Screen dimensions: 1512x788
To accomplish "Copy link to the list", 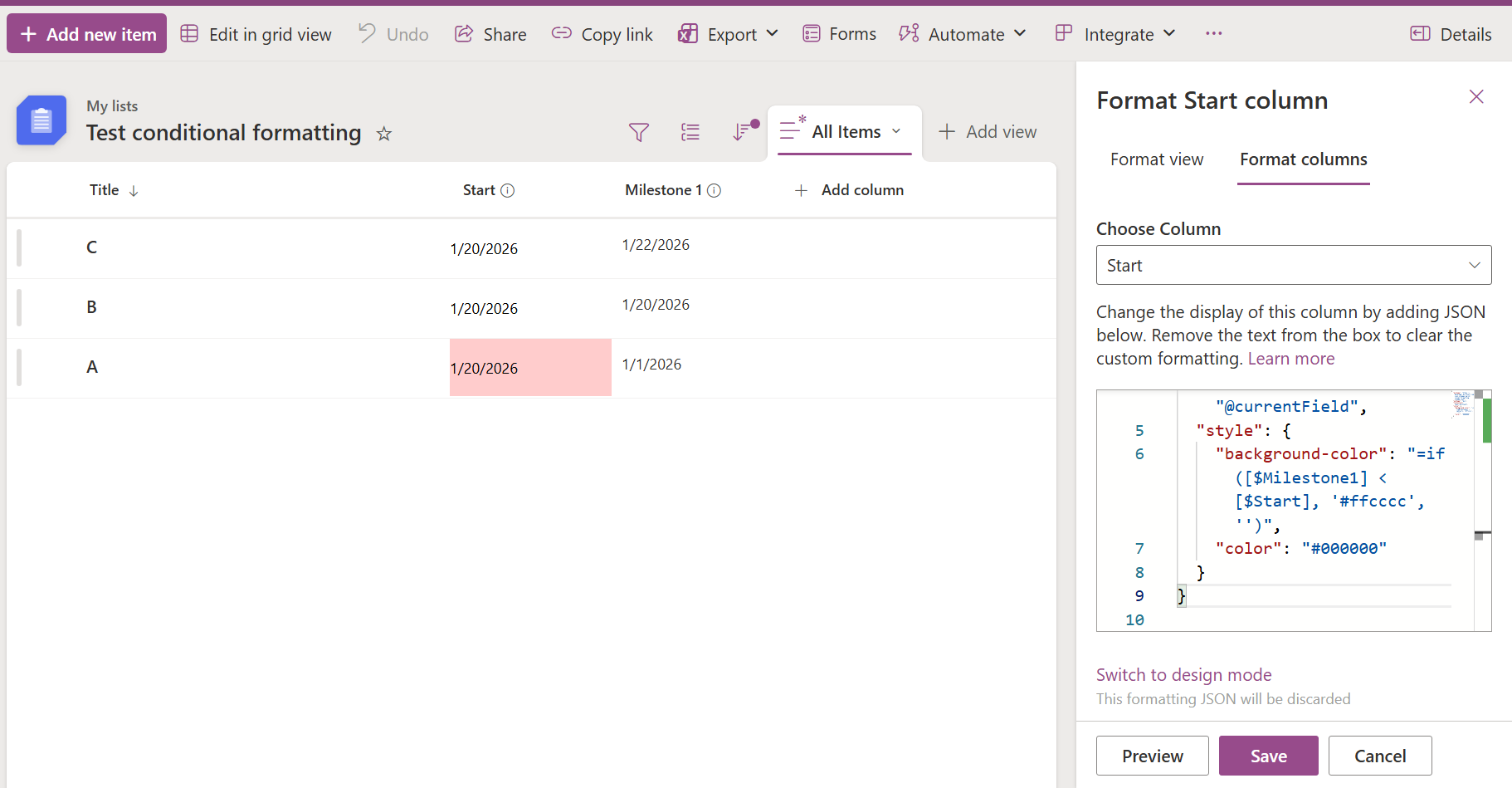I will click(x=602, y=34).
